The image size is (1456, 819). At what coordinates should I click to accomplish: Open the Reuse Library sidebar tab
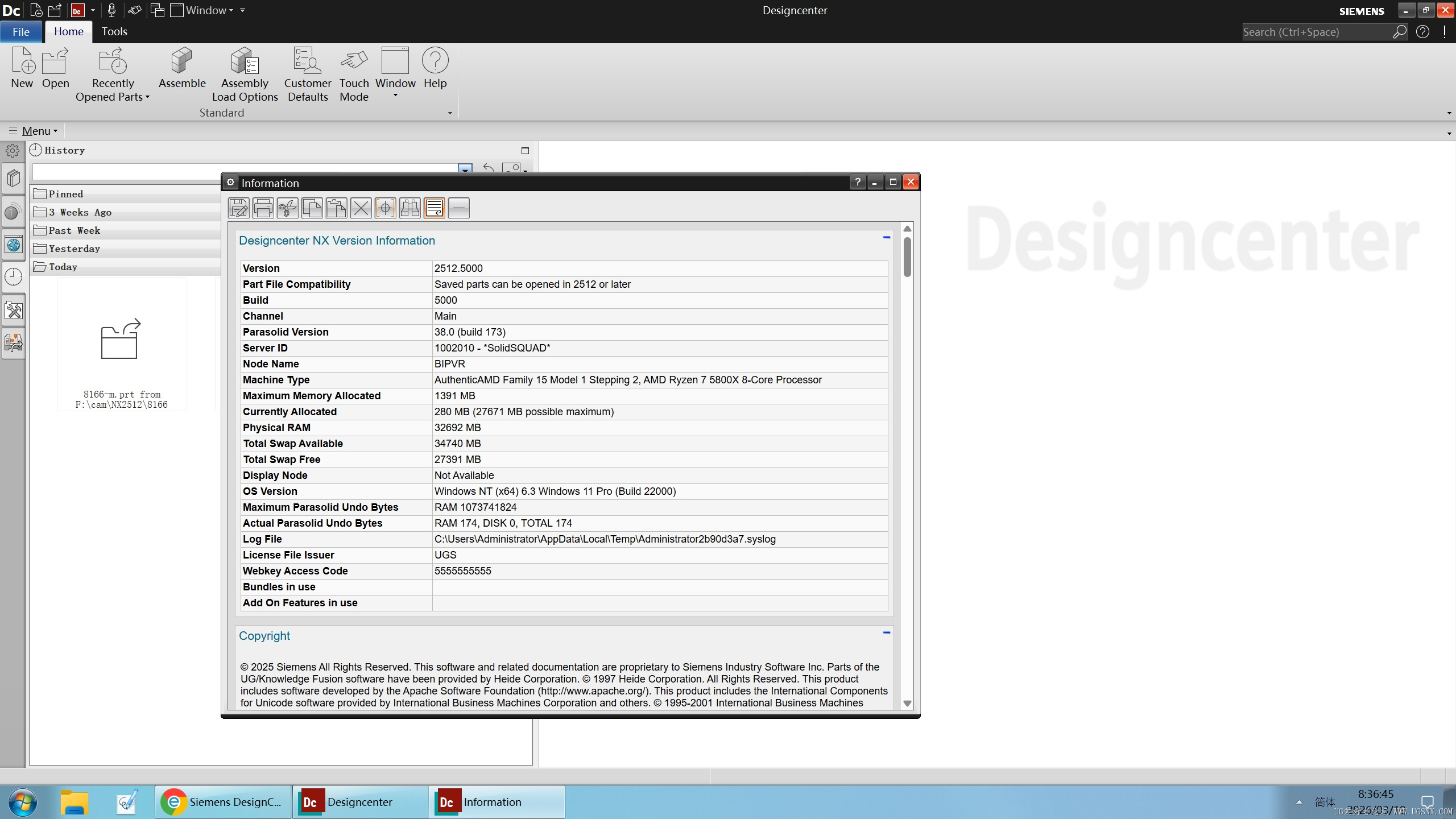[x=14, y=179]
